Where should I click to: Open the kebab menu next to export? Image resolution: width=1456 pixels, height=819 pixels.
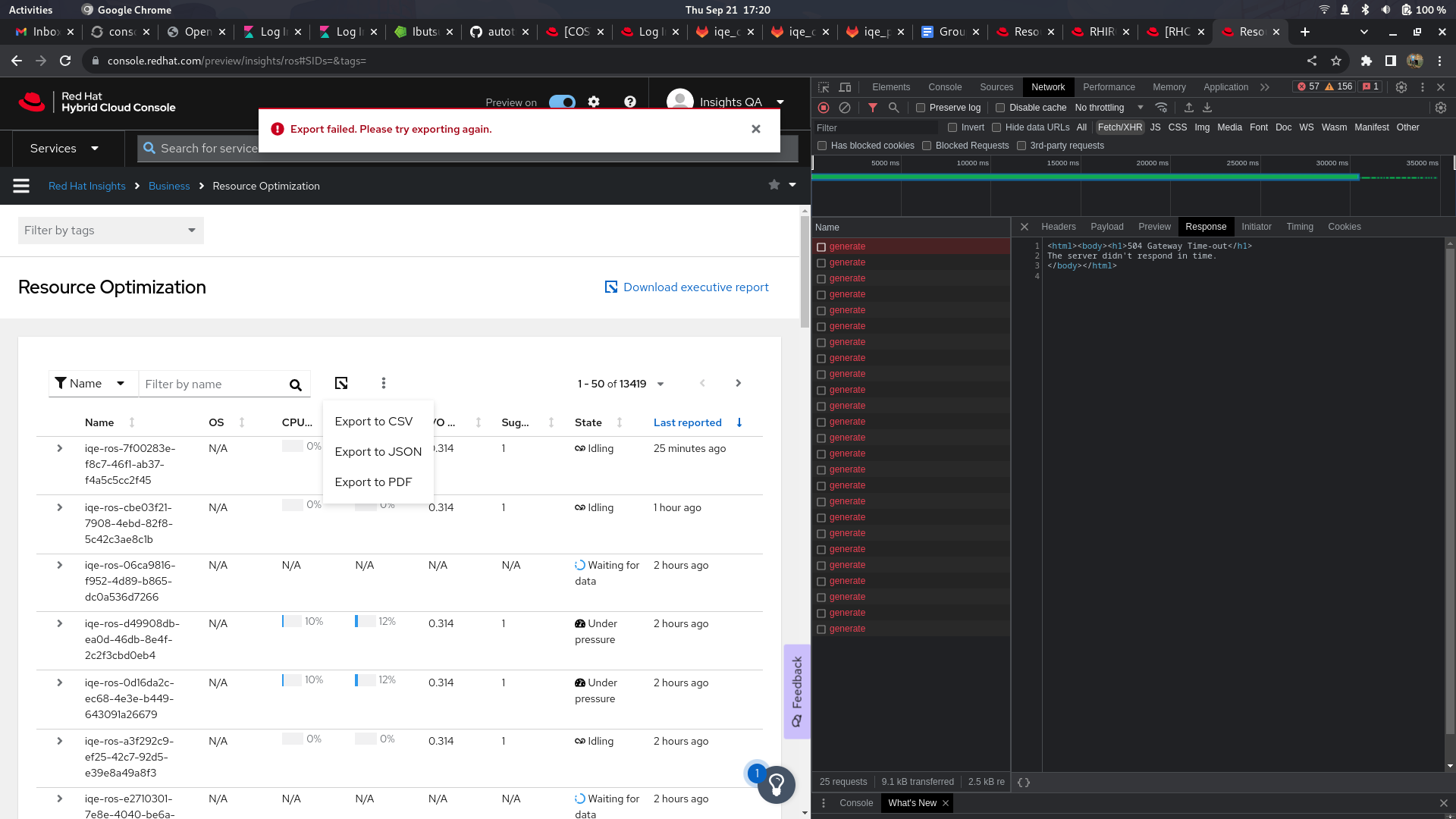pyautogui.click(x=384, y=384)
